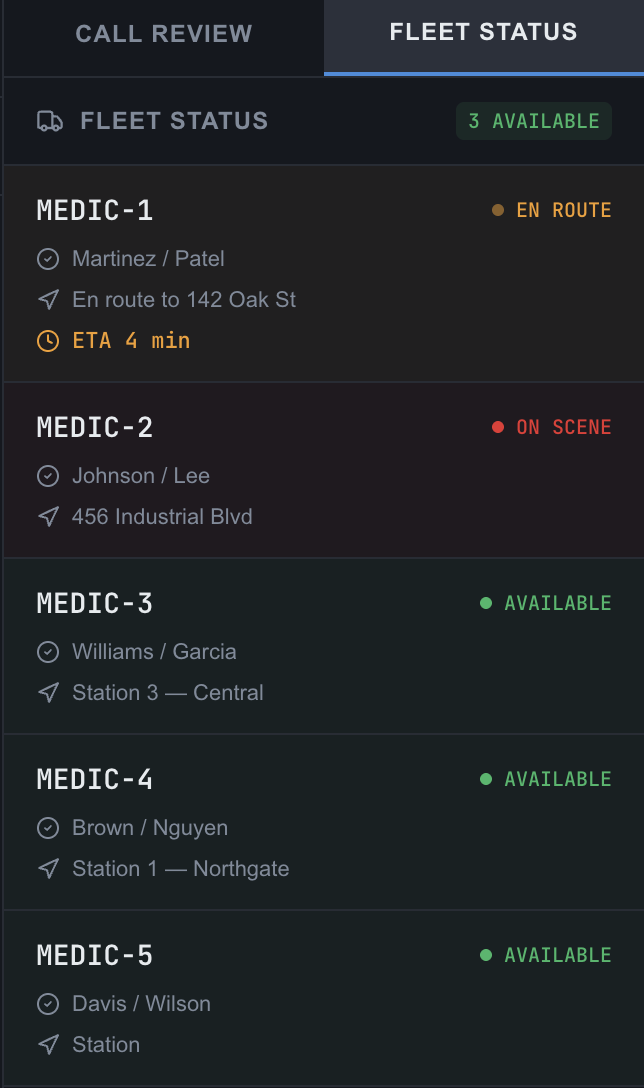Viewport: 644px width, 1088px height.
Task: Click the ETA clock icon for MEDIC-1
Action: (x=48, y=341)
